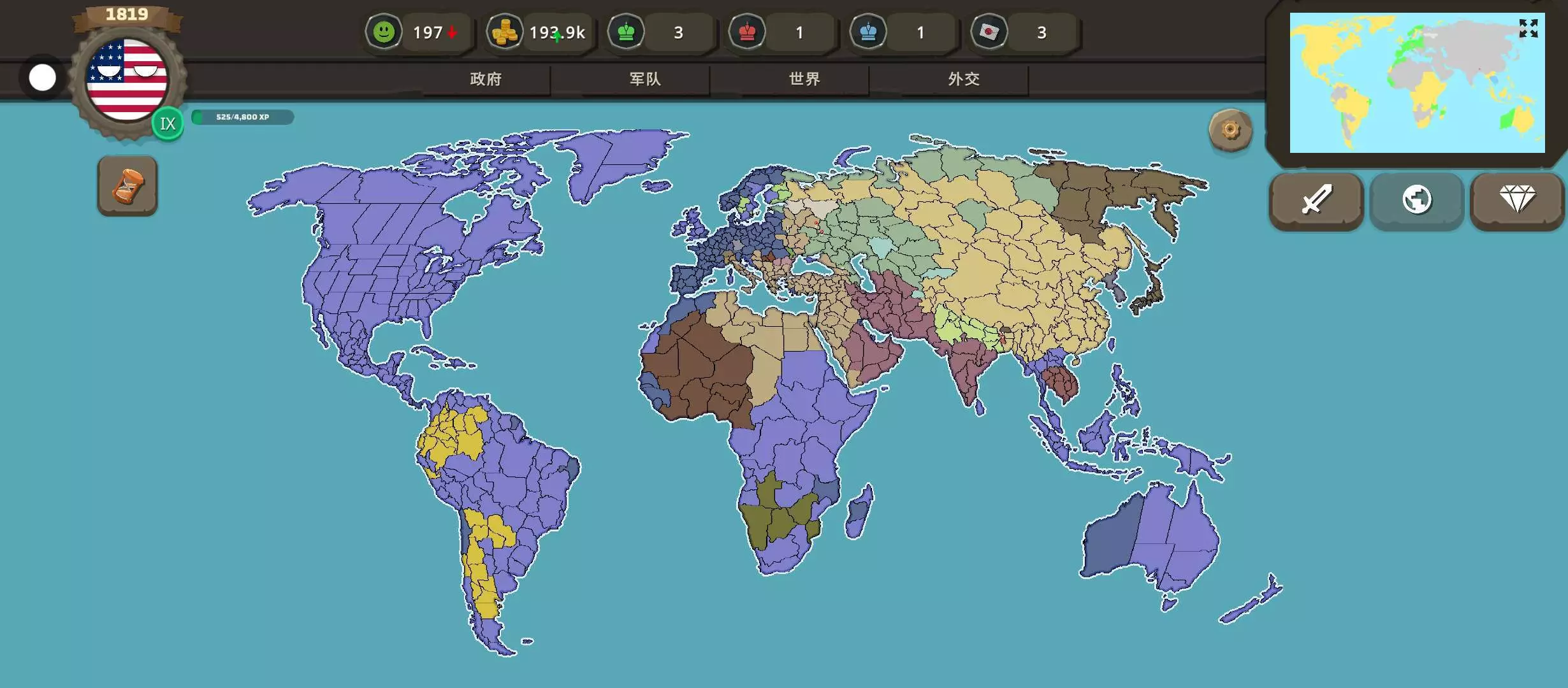Click the hourglass next-turn button
The image size is (1568, 688).
(x=127, y=186)
